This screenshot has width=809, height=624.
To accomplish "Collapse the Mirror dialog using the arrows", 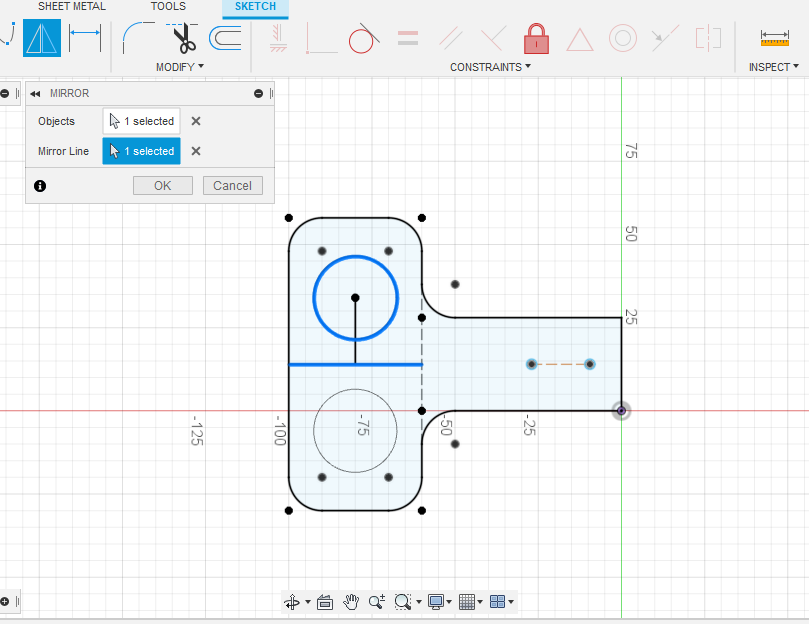I will 35,93.
